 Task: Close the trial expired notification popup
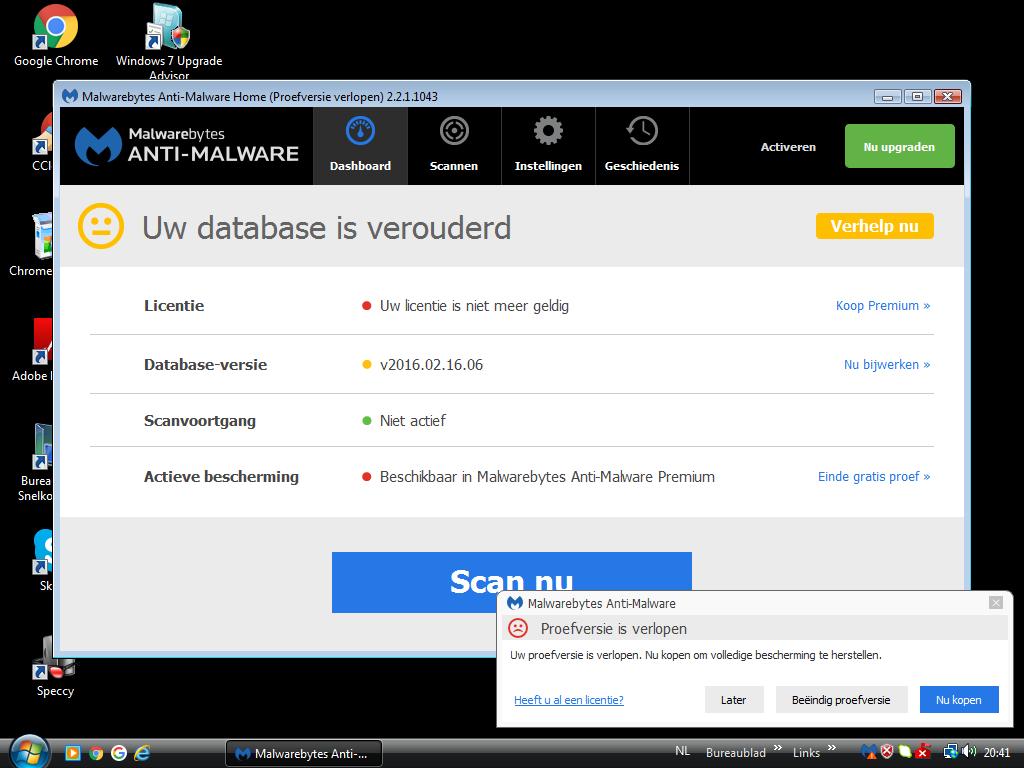[x=995, y=602]
